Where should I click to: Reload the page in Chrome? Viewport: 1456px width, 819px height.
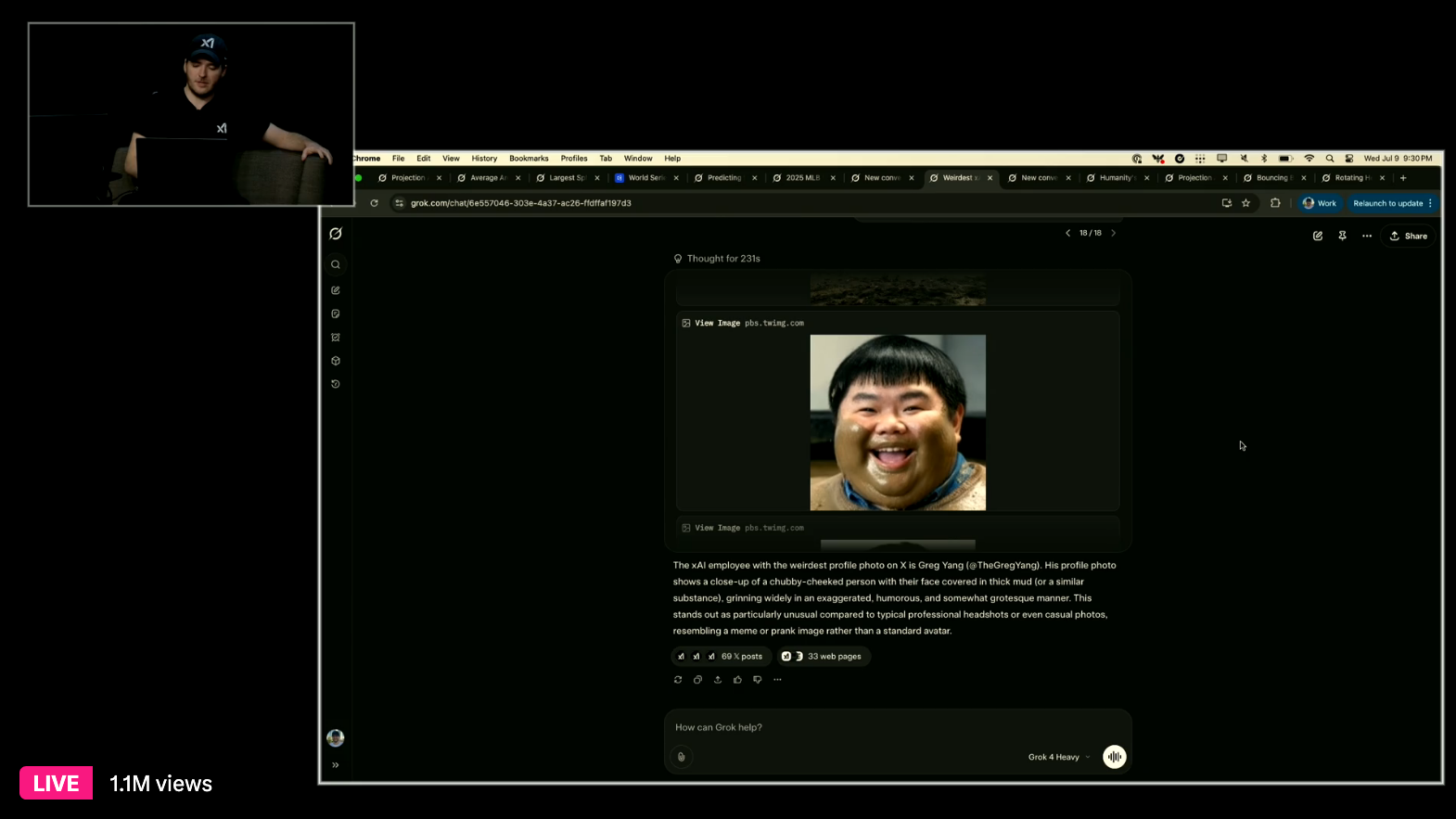click(x=375, y=203)
